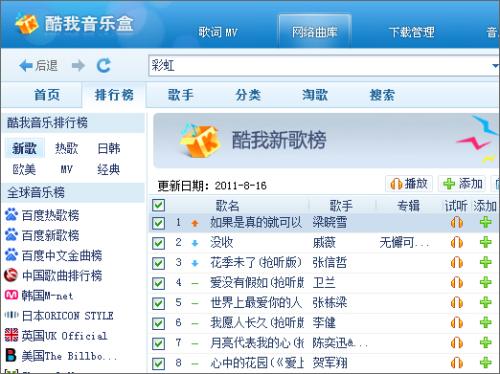
Task: Click album text 无懈可... in row 2
Action: tap(405, 242)
